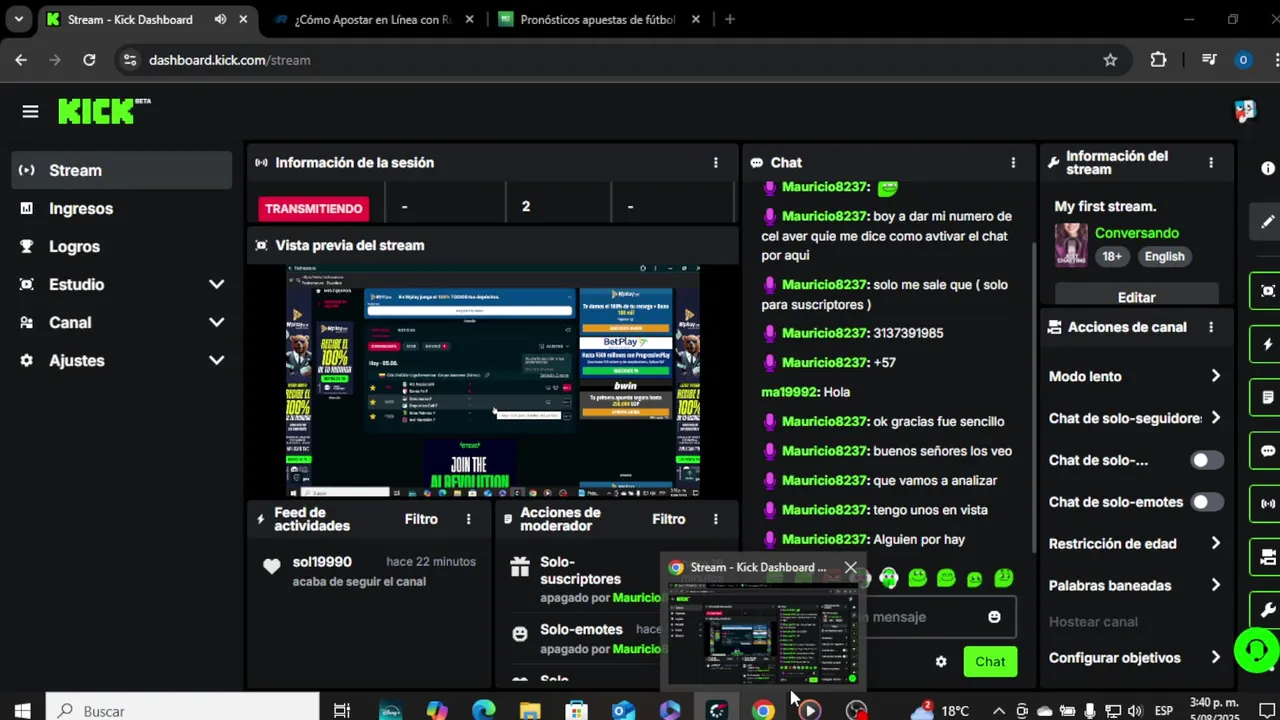The width and height of the screenshot is (1280, 720).
Task: Open the info icon in the right sidebar
Action: click(x=1268, y=168)
